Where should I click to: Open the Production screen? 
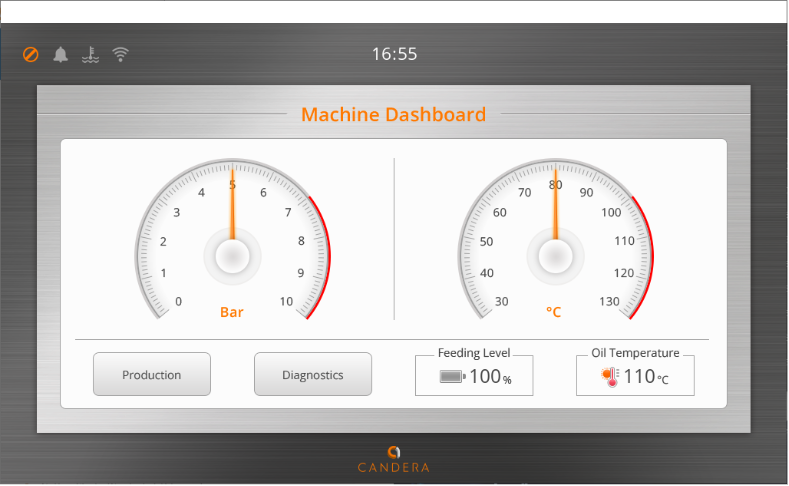pos(152,374)
